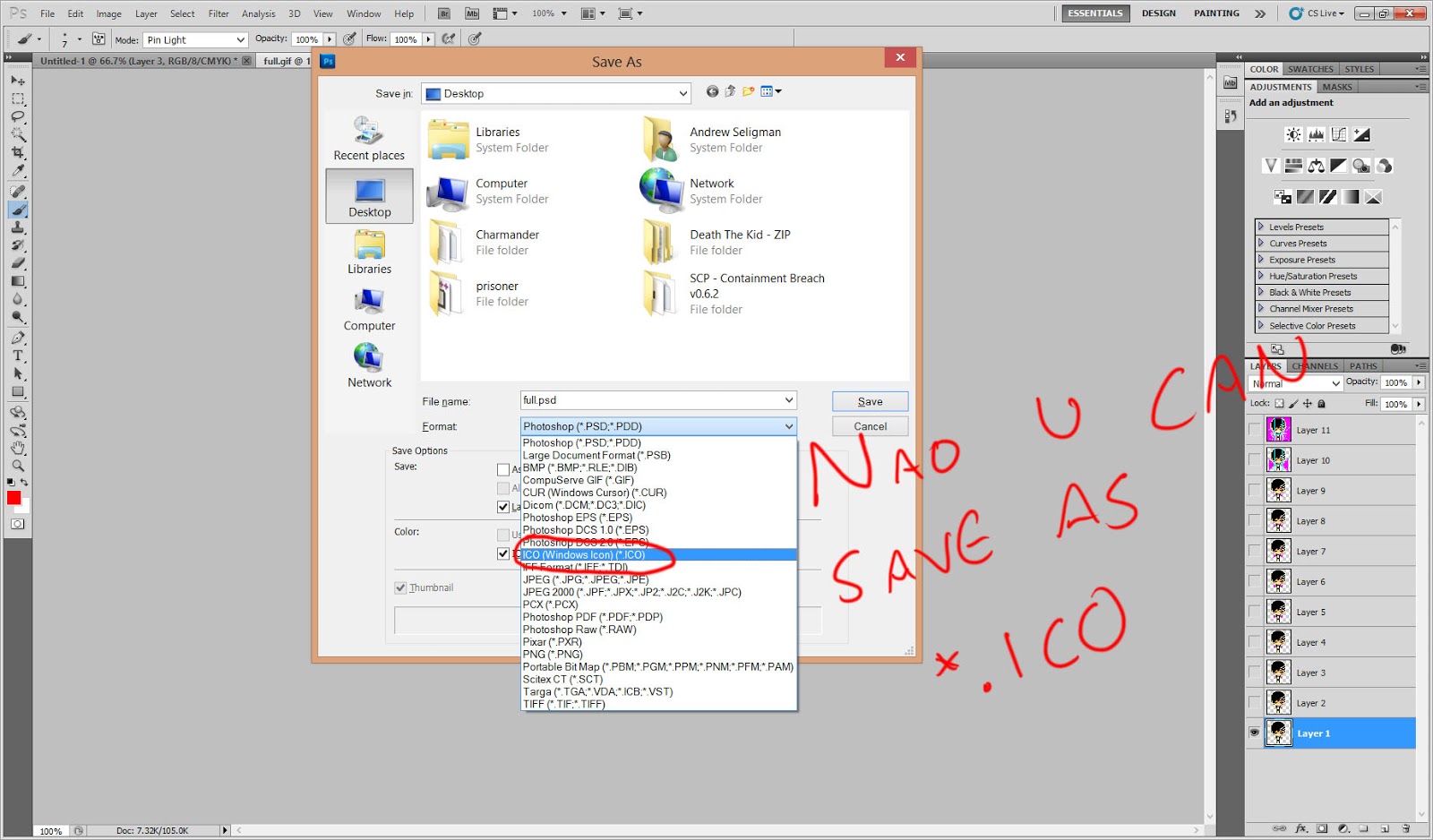Enable the Thumbnail checkbox
The width and height of the screenshot is (1433, 840).
[x=400, y=587]
